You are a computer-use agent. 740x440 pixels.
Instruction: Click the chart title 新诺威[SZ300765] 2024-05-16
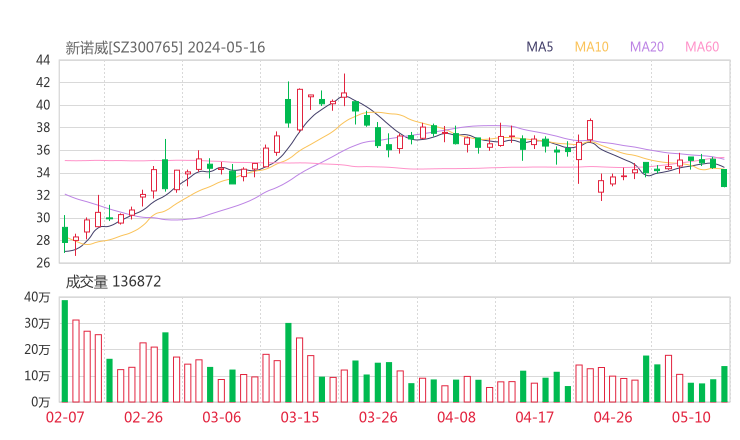coord(165,47)
